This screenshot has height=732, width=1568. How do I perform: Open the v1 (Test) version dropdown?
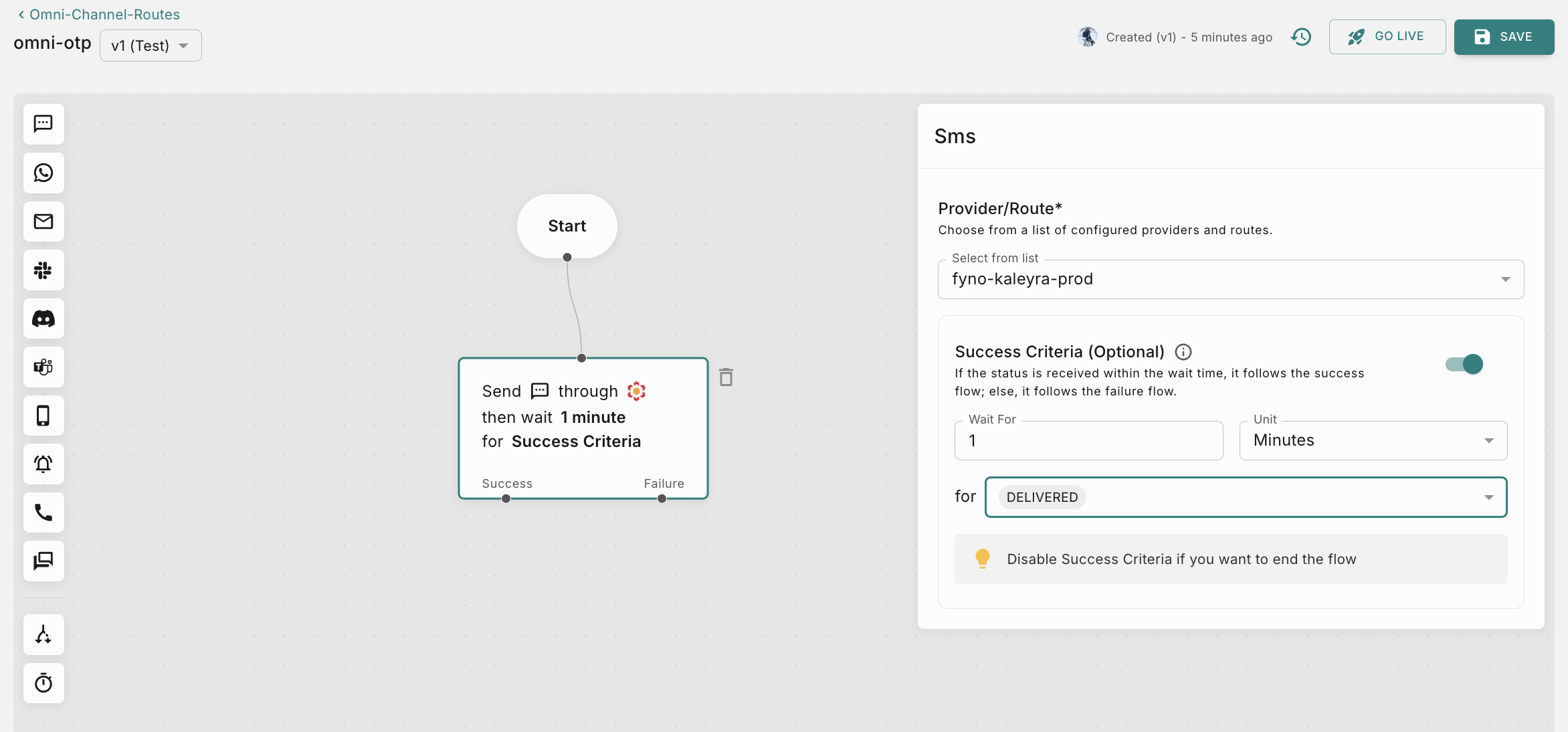(x=151, y=45)
